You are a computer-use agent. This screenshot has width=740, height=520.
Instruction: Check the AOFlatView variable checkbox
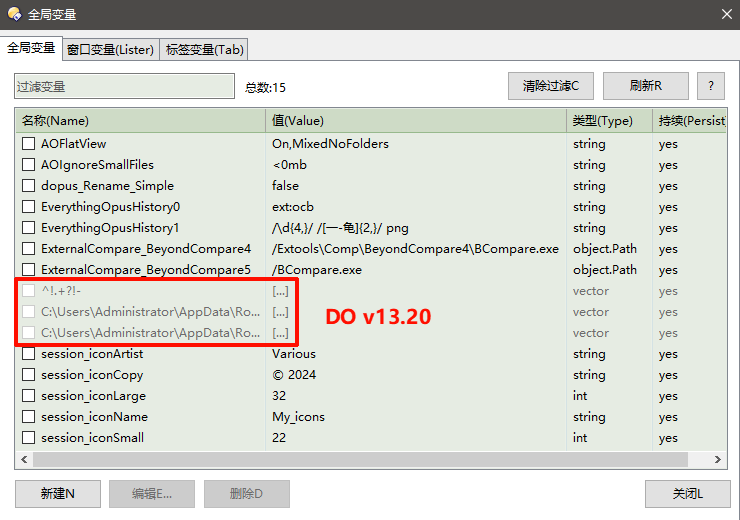coord(28,144)
